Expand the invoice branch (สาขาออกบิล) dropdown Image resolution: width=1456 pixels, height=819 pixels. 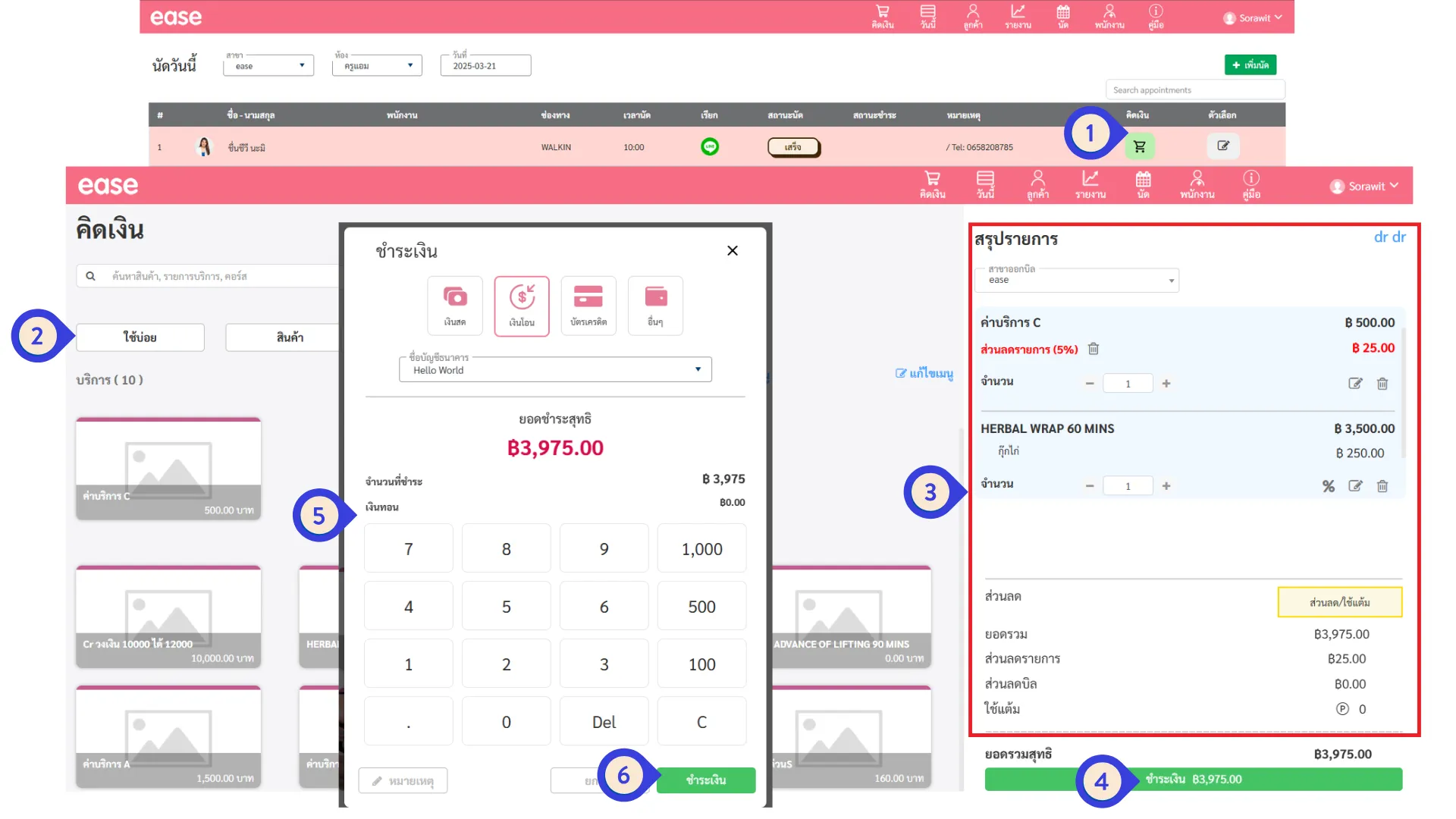click(x=1077, y=280)
